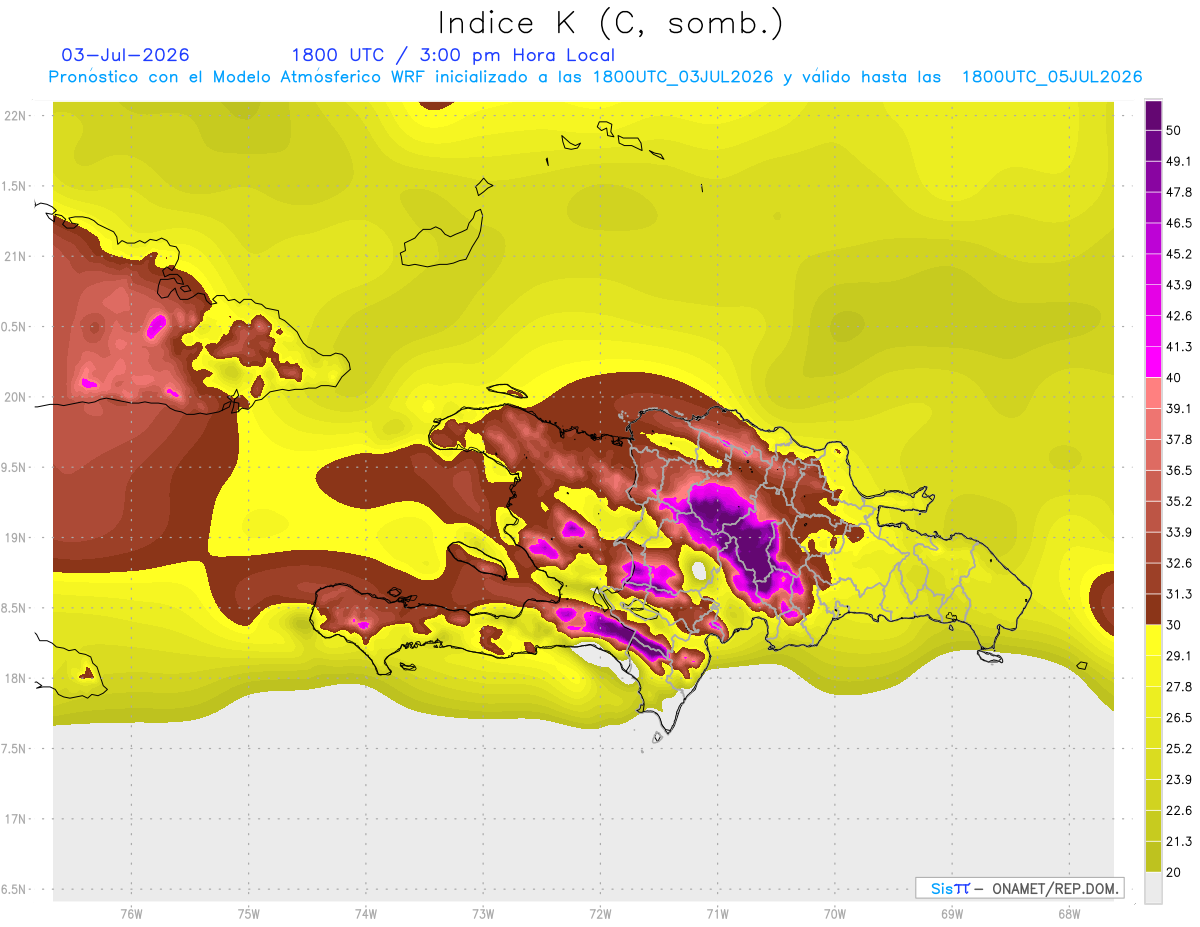Click the '18N' latitude label
Viewport: 1200px width, 927px height.
[15, 678]
